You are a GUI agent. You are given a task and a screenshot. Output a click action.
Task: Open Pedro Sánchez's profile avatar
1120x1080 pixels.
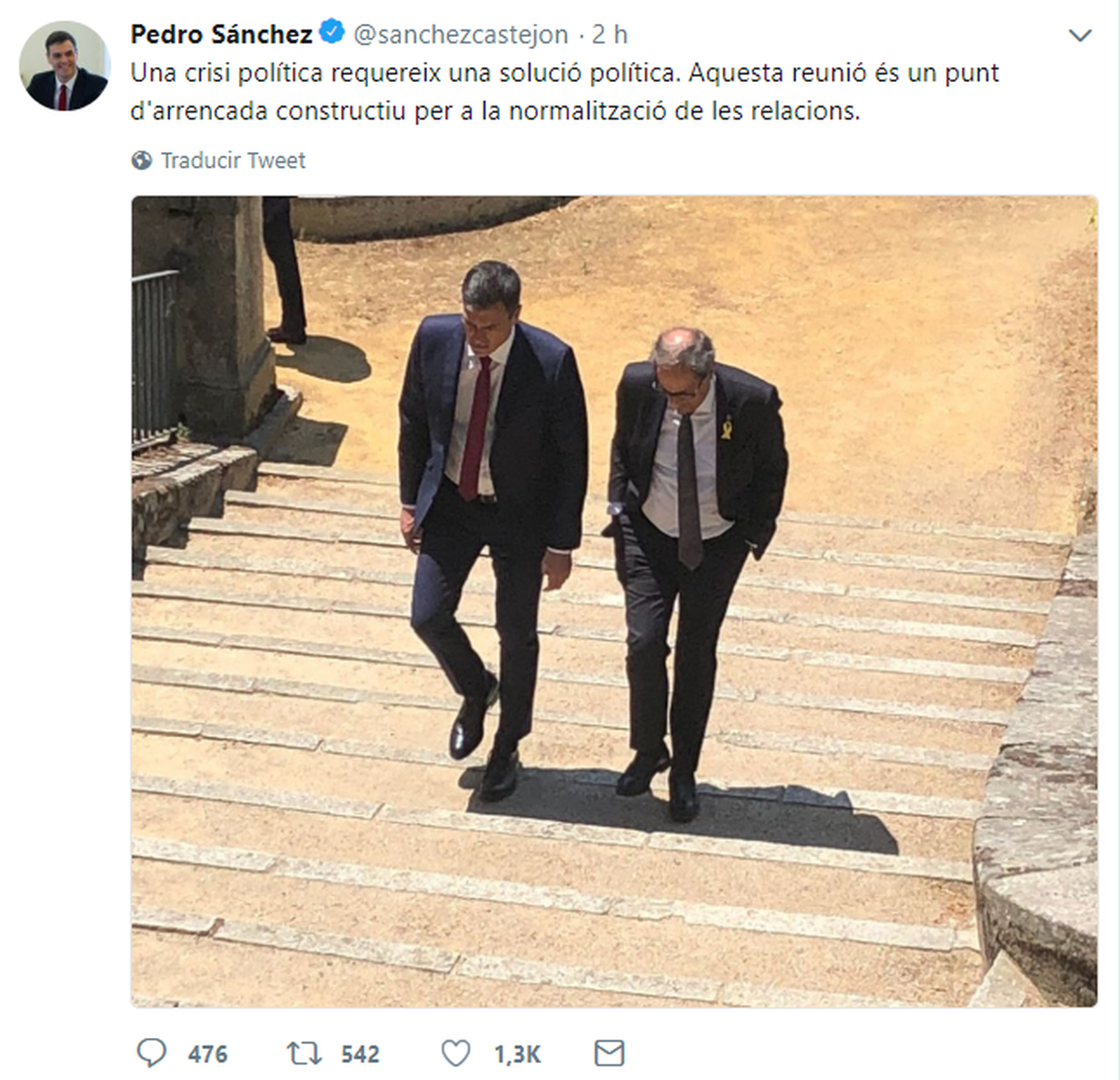[64, 66]
